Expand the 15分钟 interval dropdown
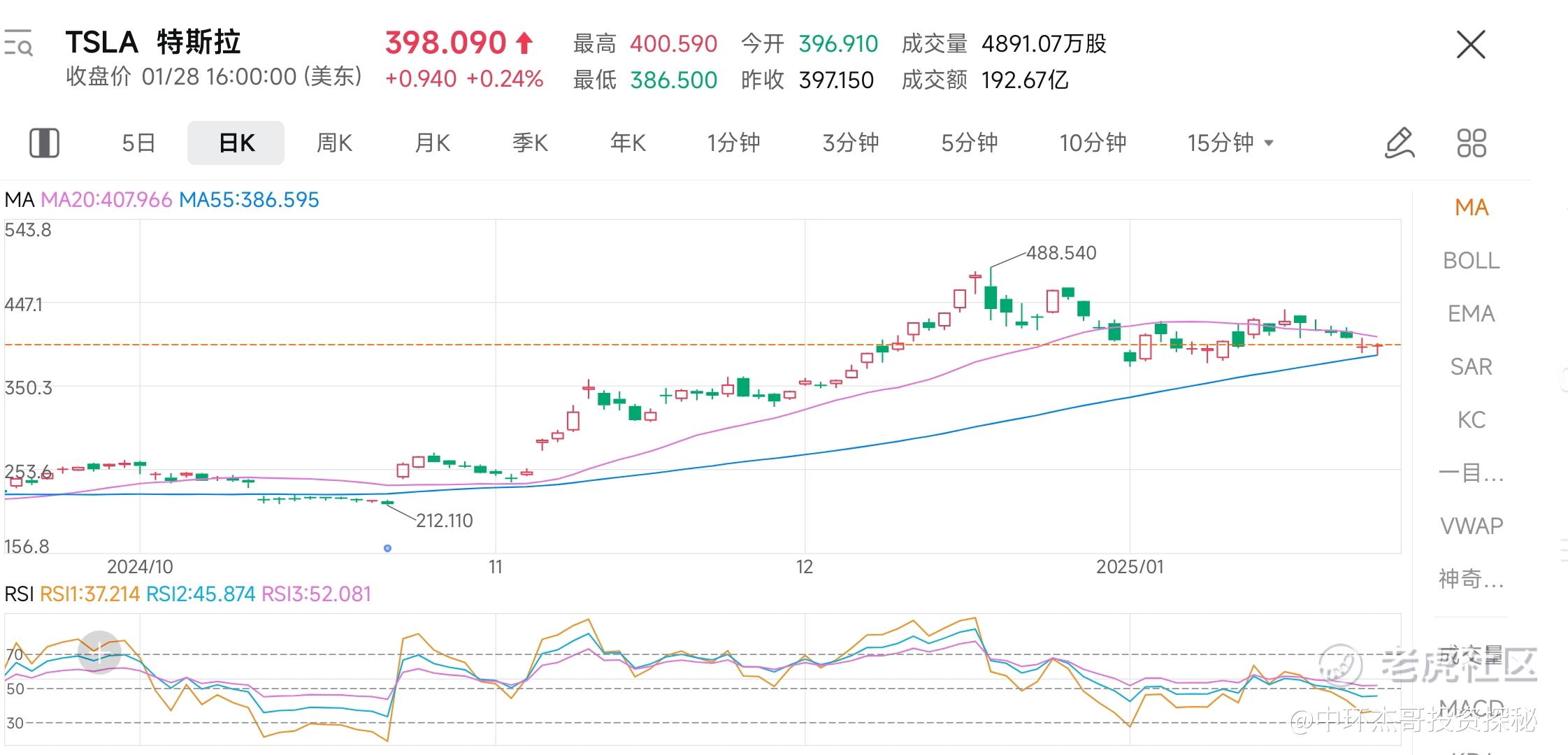Screen dimensions: 1568x755 pos(1230,143)
